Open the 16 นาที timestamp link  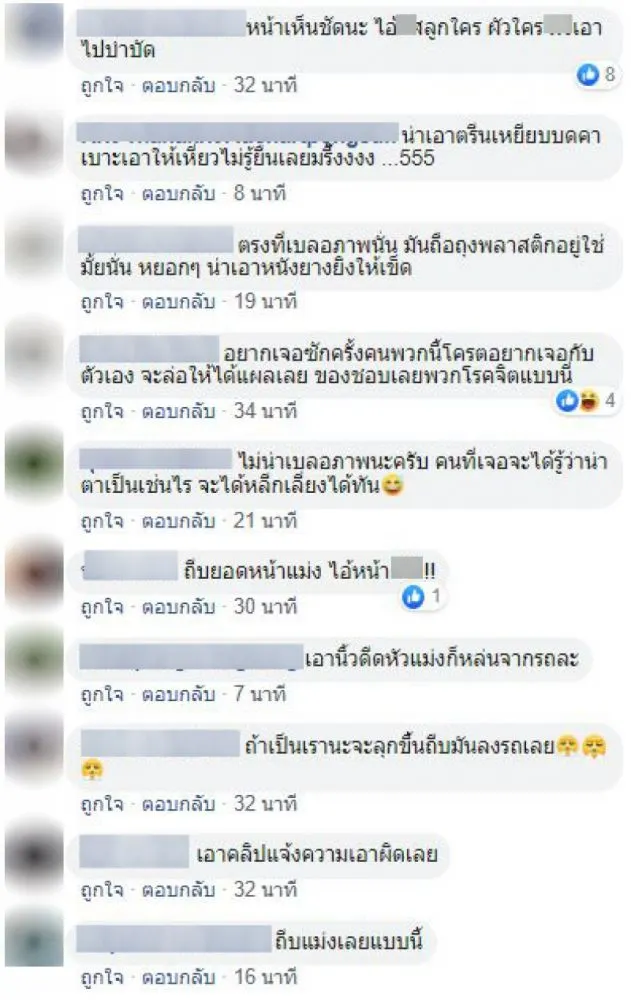click(265, 976)
